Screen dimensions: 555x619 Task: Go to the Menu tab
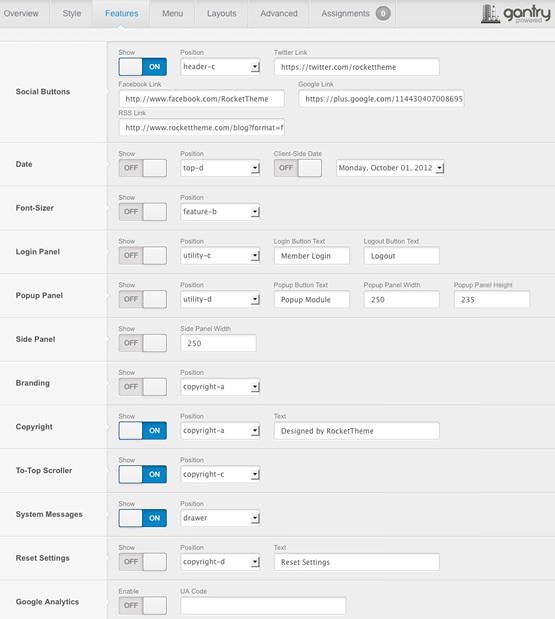(x=172, y=13)
